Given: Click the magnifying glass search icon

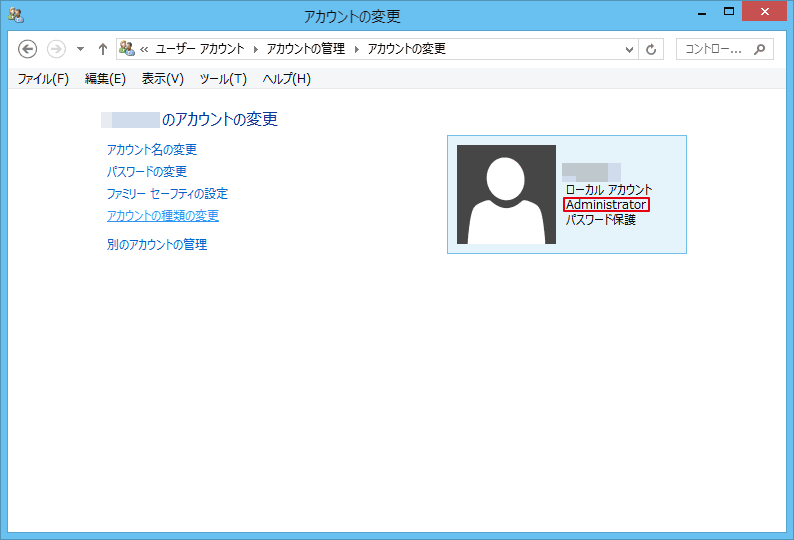Looking at the screenshot, I should (759, 49).
